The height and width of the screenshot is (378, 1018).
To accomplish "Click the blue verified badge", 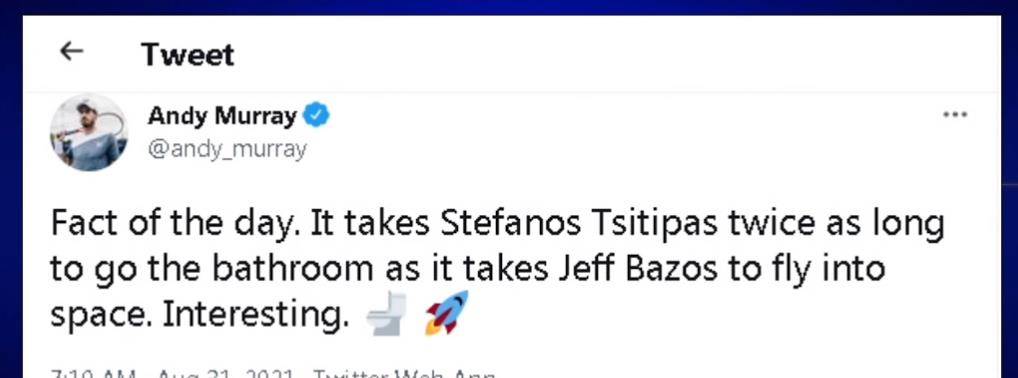I will pos(317,116).
